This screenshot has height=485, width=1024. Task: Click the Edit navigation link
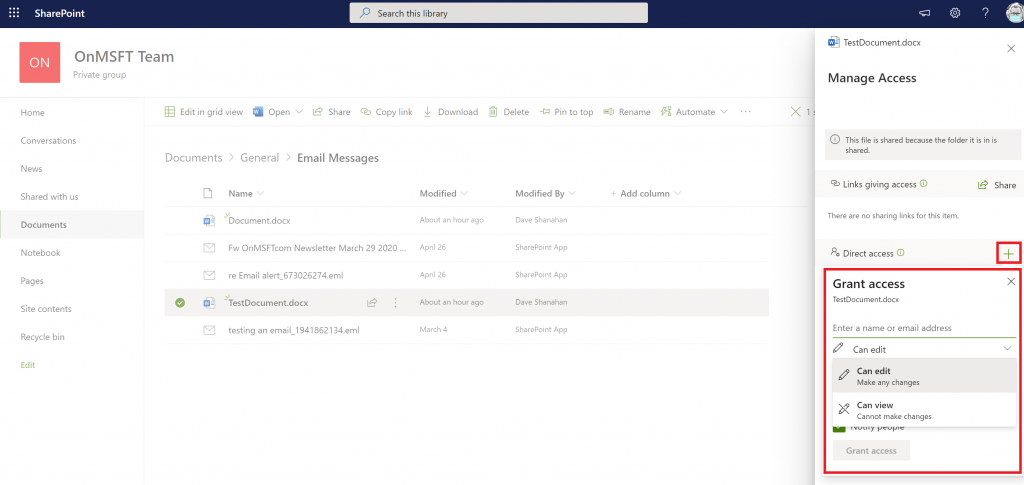[x=27, y=365]
